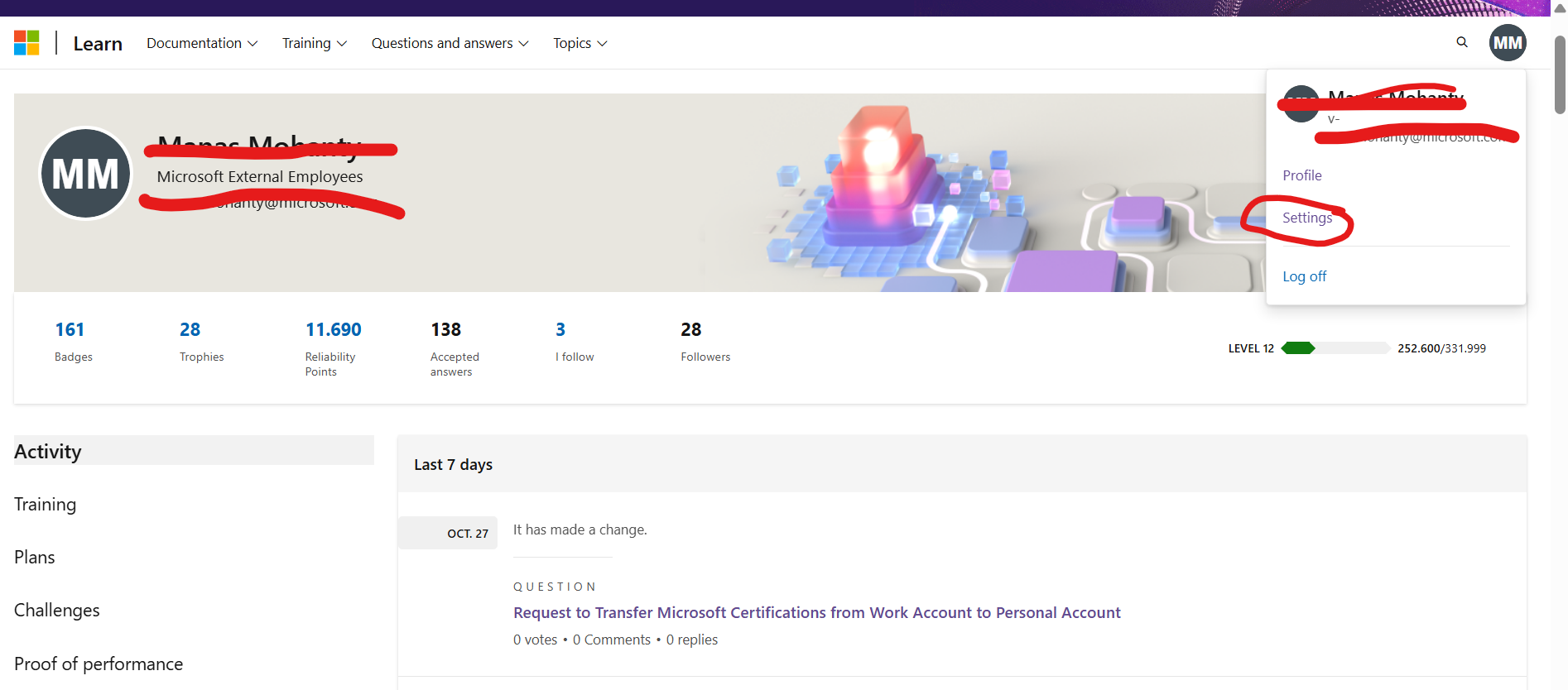Viewport: 1568px width, 690px height.
Task: Go to the Learn home link
Action: tap(98, 44)
